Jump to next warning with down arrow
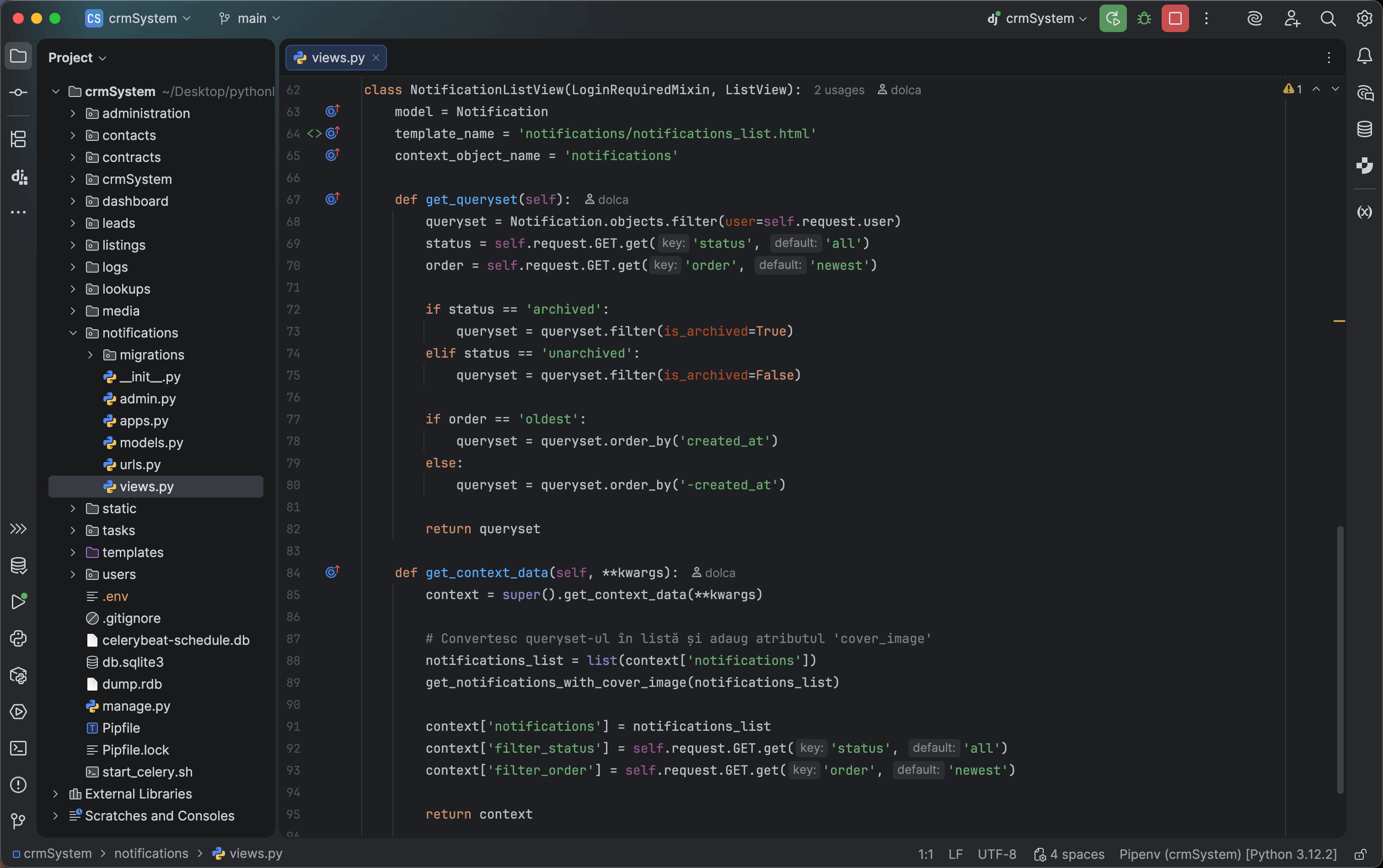 coord(1336,90)
